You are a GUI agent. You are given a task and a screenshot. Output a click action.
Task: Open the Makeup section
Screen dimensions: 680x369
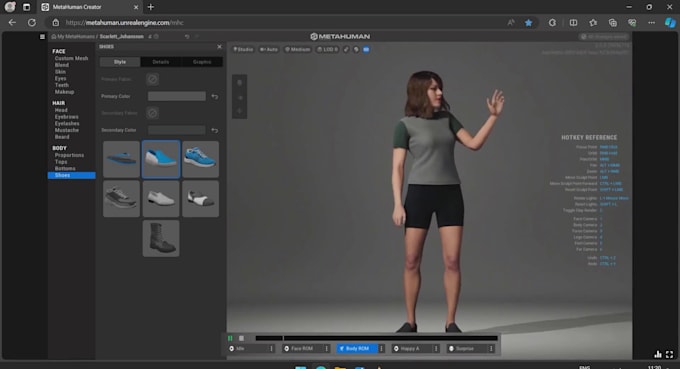(64, 92)
